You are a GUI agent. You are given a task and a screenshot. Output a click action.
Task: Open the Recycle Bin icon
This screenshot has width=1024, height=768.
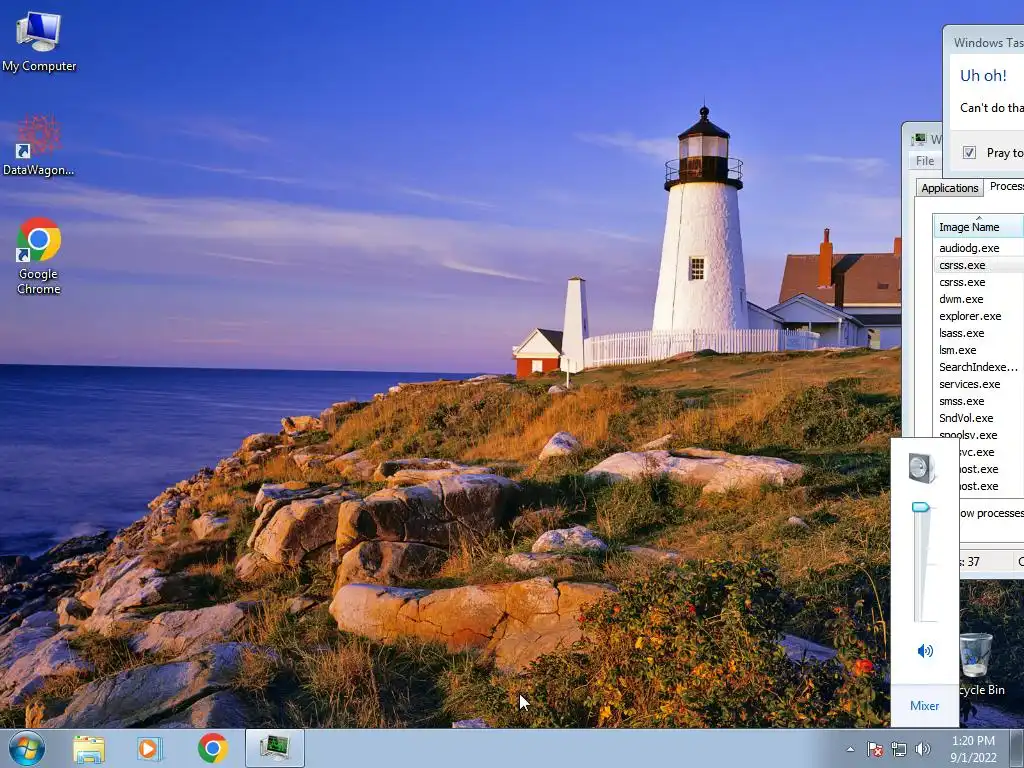tap(981, 664)
